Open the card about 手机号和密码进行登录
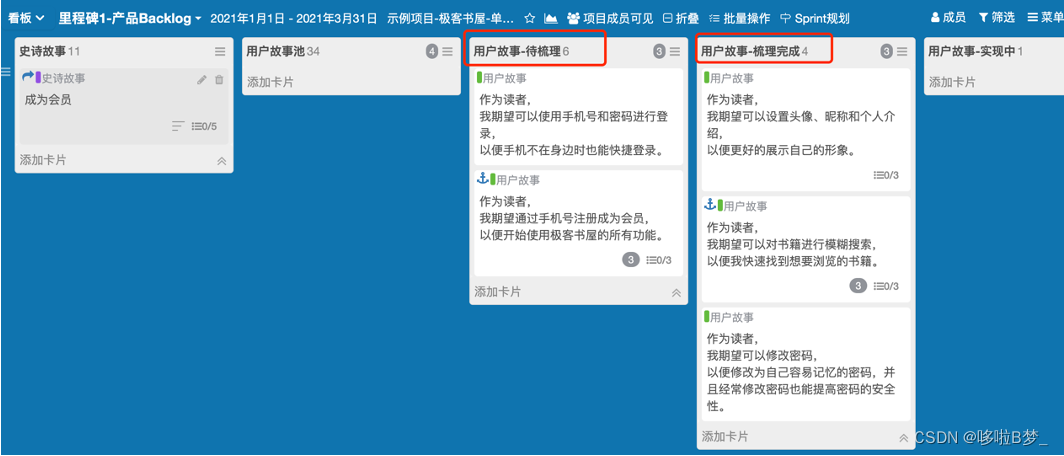 [x=578, y=116]
